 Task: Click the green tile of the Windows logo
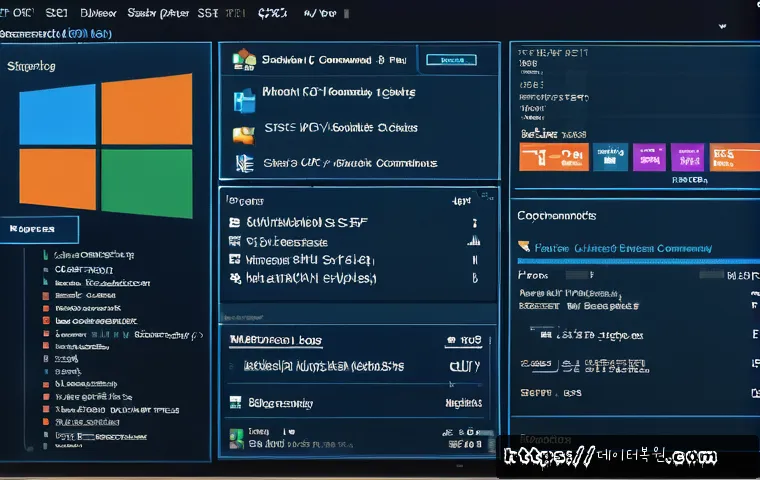coord(147,183)
